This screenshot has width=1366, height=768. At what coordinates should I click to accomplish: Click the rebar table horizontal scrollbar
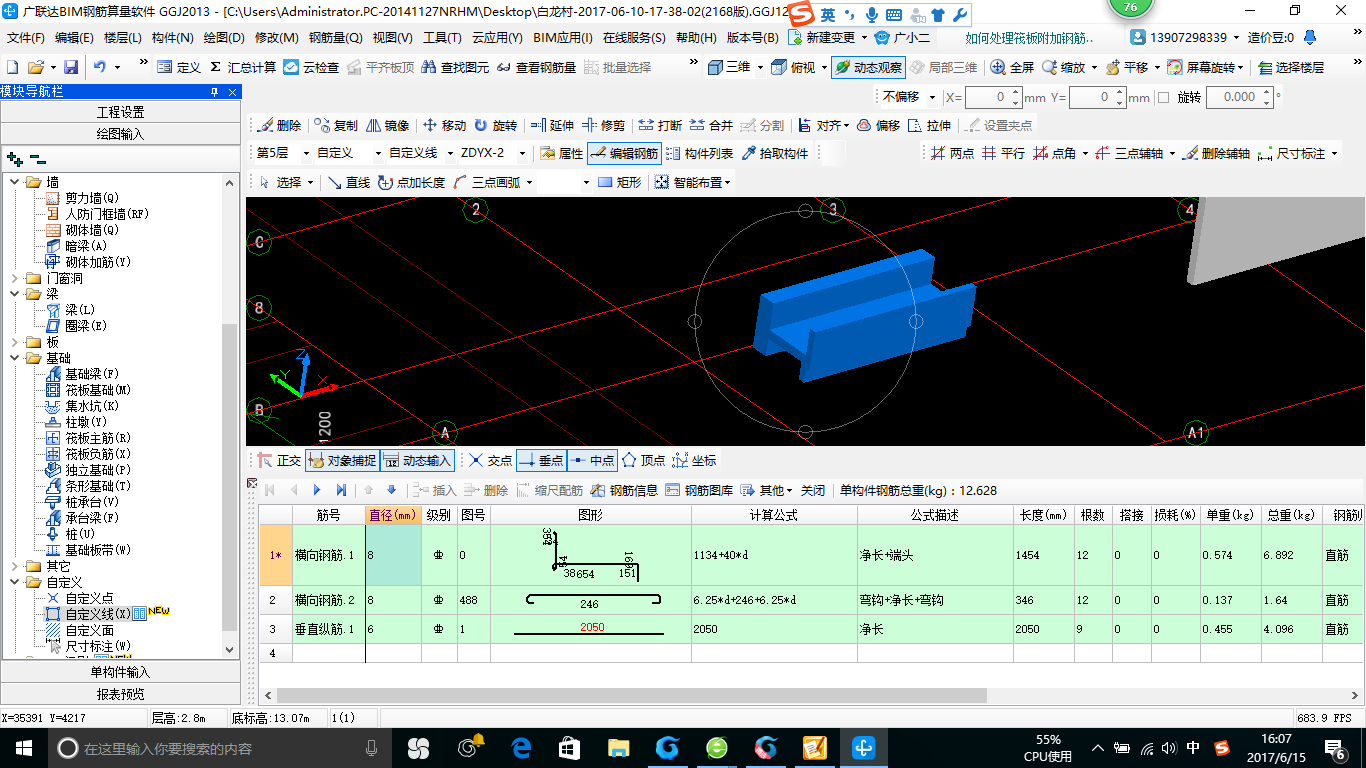coord(632,695)
